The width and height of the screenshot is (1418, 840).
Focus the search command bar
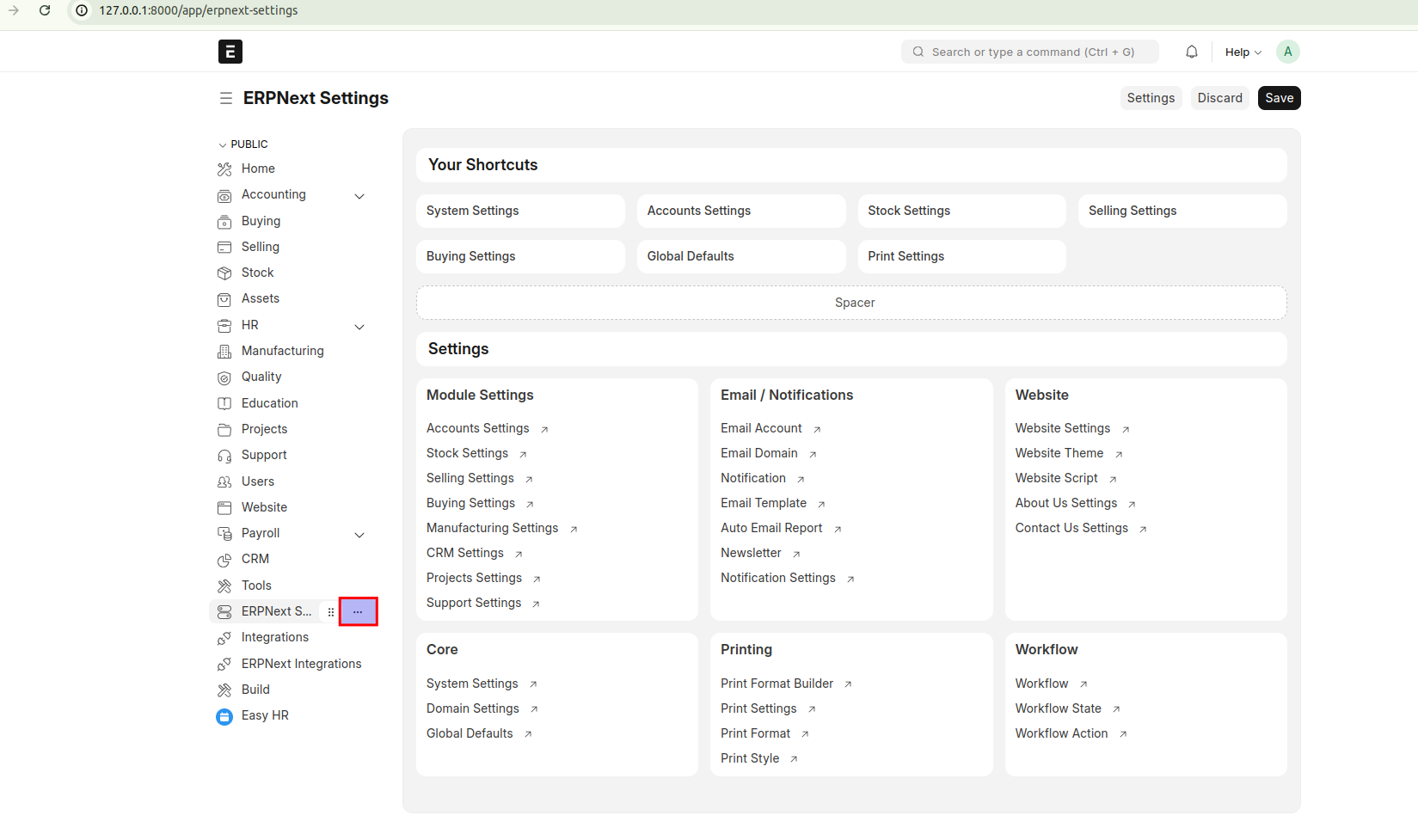[1029, 52]
